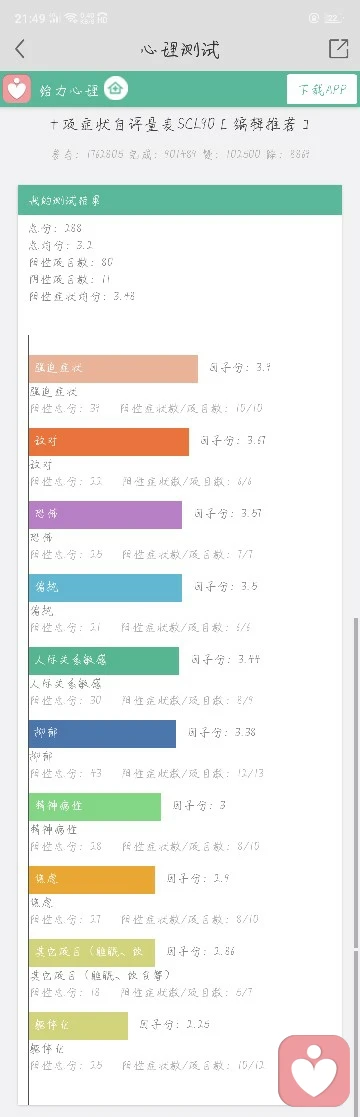Tap the 人际关系敏感 green bar
This screenshot has width=360, height=1117.
[104, 660]
